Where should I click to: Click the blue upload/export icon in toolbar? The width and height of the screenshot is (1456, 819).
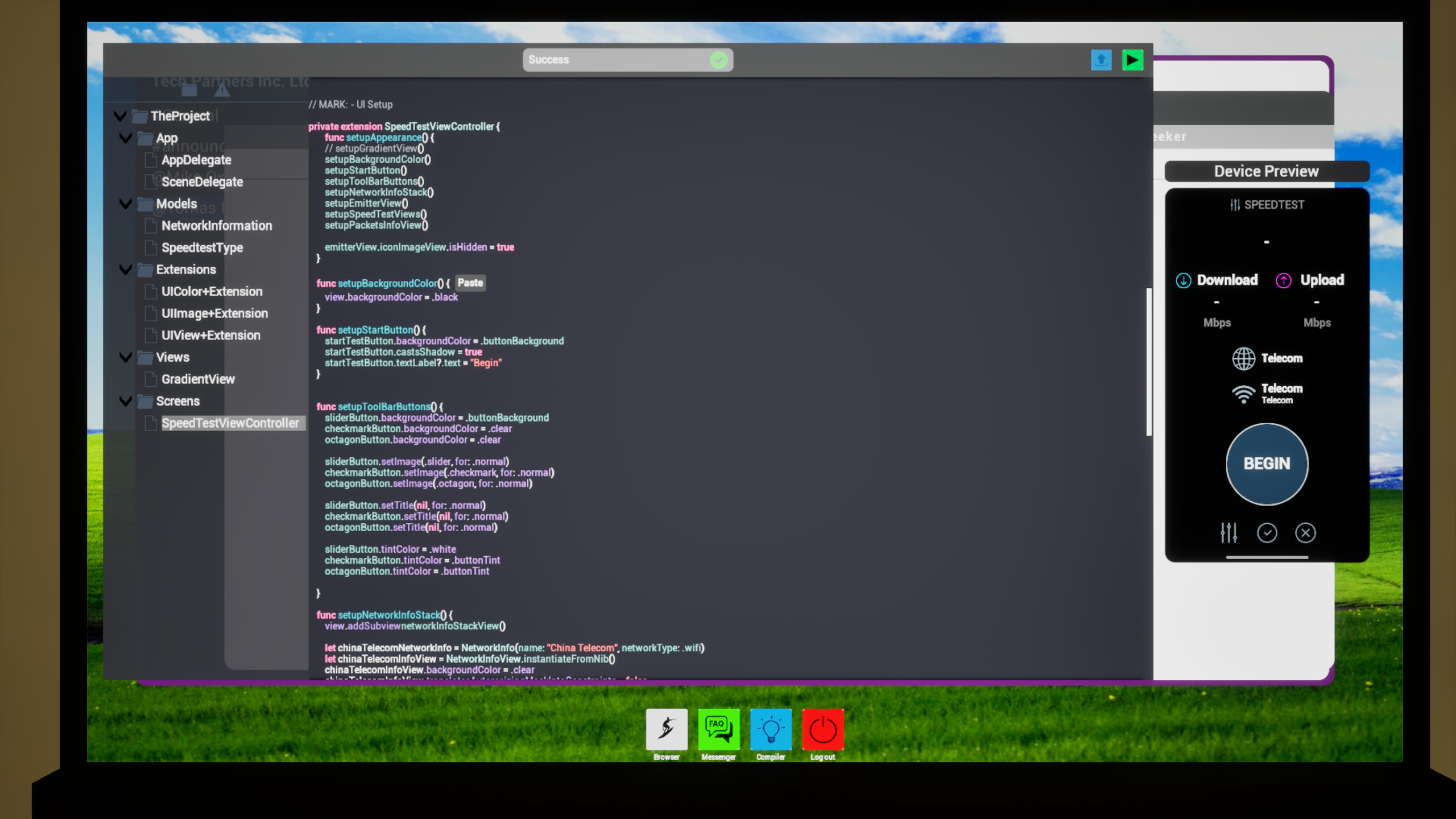coord(1101,60)
